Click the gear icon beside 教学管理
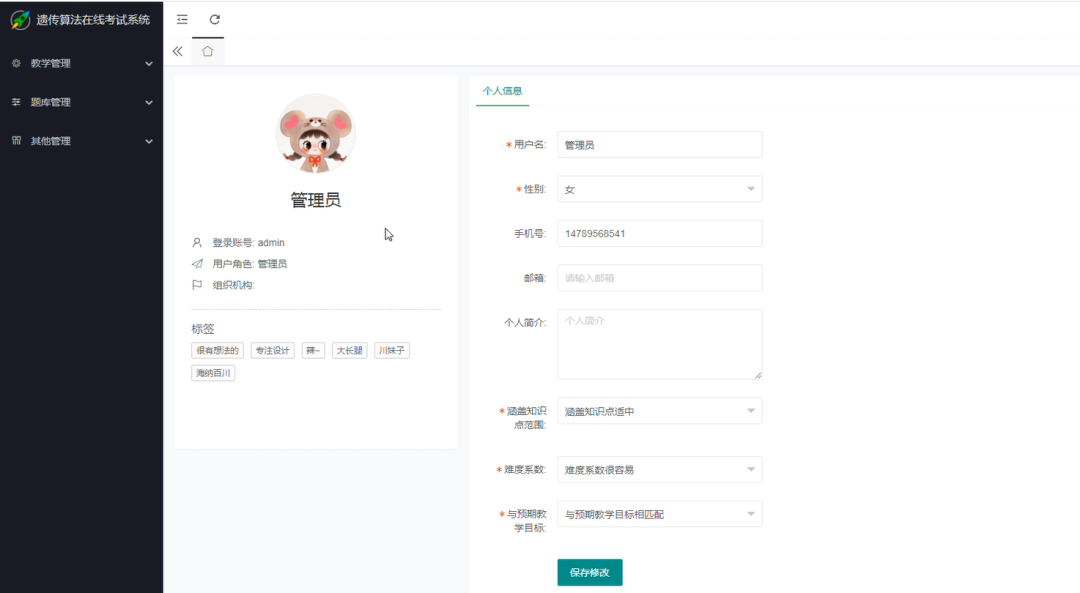 (x=16, y=63)
